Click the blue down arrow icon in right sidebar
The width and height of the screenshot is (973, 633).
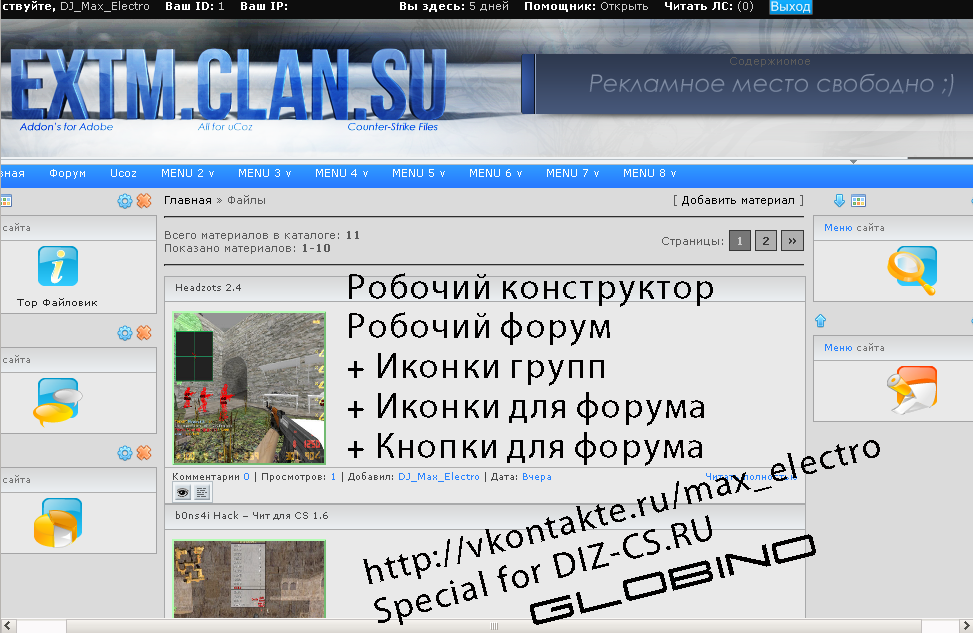839,200
